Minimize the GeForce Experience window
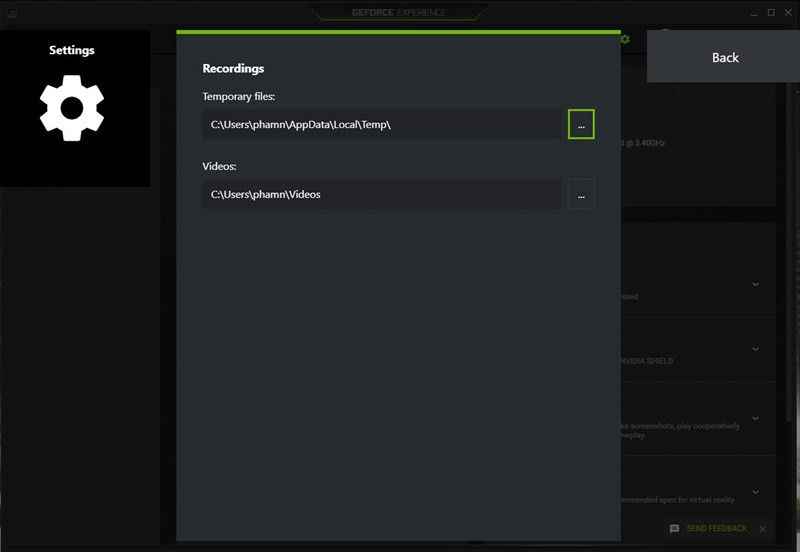 [x=754, y=13]
